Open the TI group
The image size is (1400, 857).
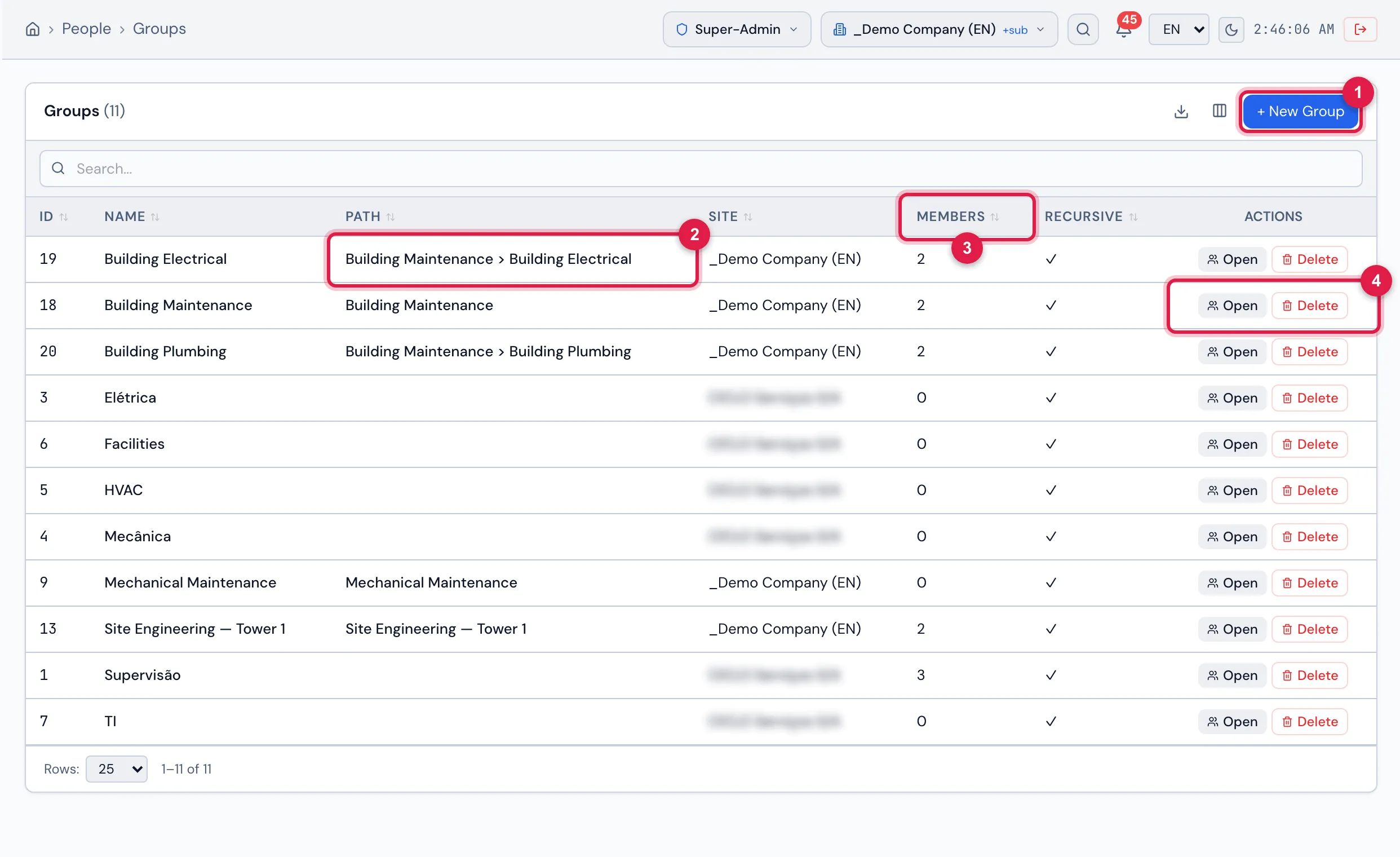click(1232, 722)
